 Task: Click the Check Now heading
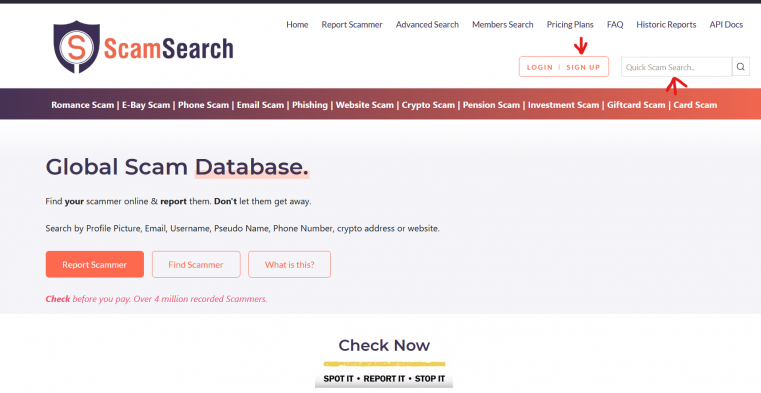(384, 345)
